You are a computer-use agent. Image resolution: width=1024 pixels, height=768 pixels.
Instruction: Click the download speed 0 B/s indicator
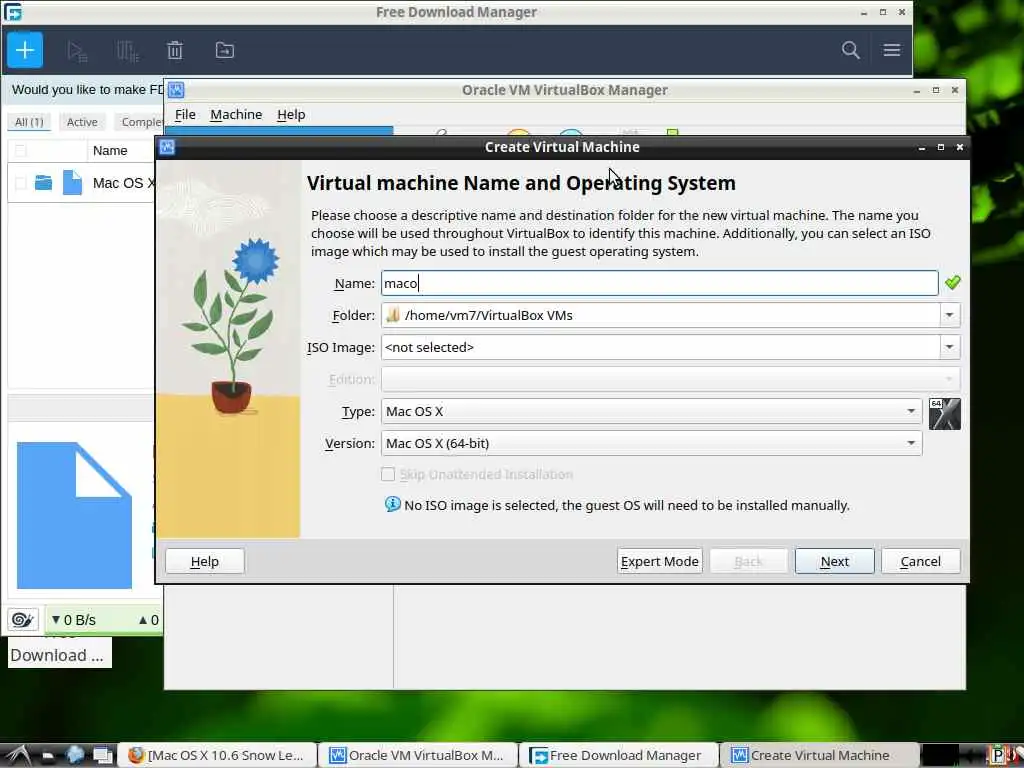click(x=74, y=620)
